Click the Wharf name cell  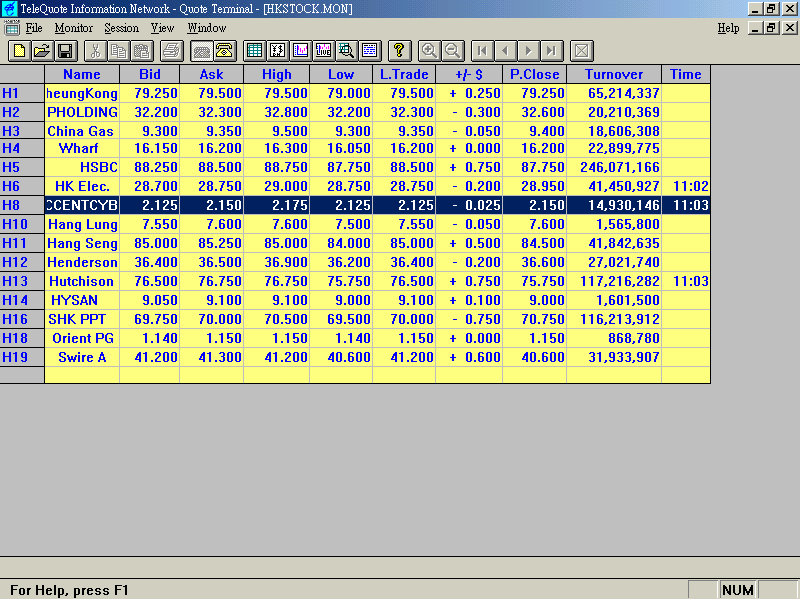(x=82, y=148)
